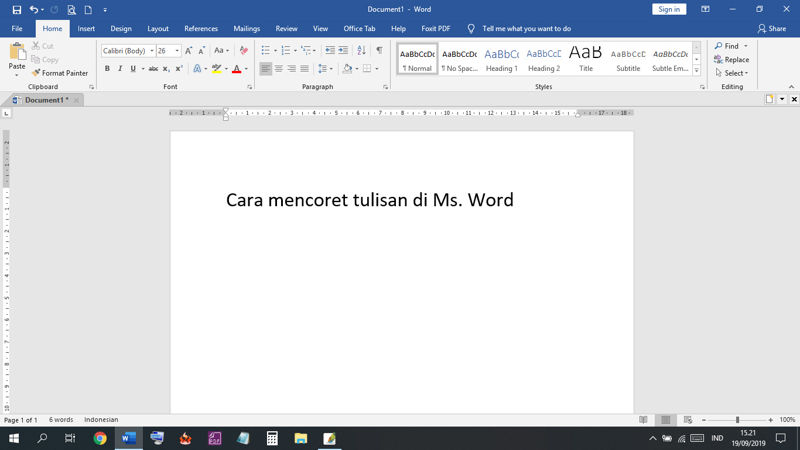This screenshot has height=450, width=800.
Task: Click Replace in Editing group
Action: tap(732, 60)
